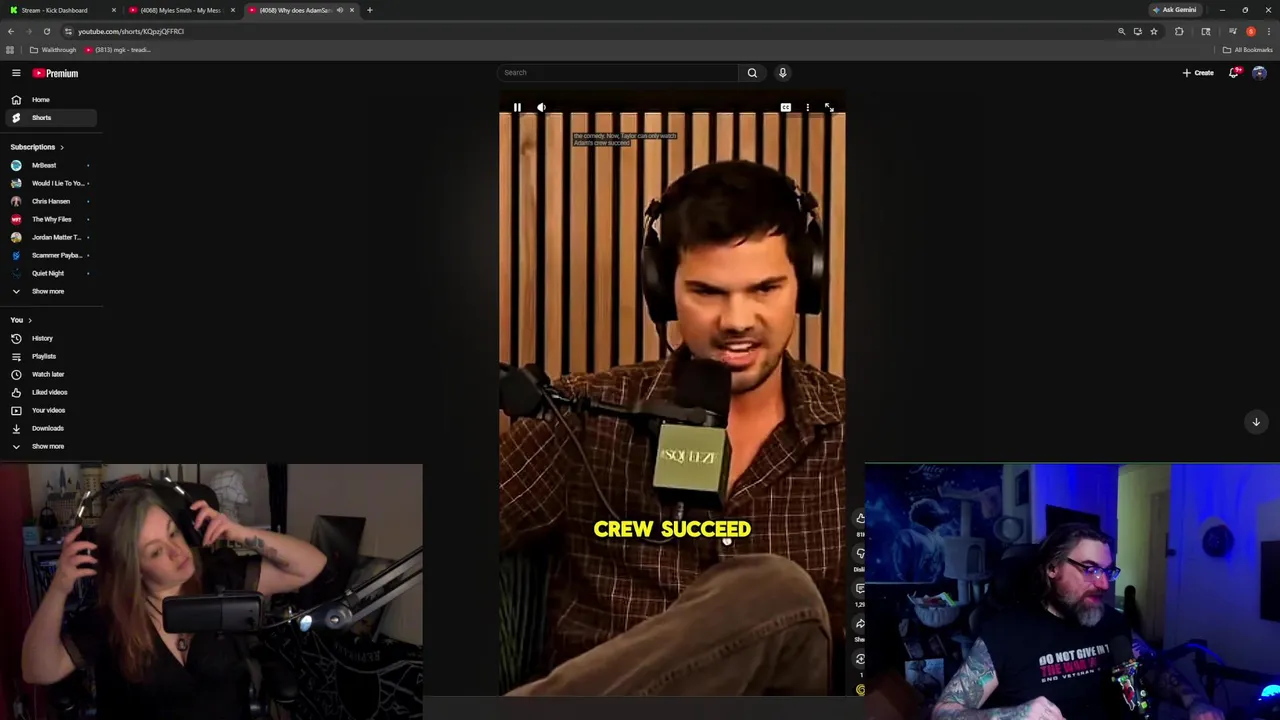Click the magnifier search button
The image size is (1280, 720).
pyautogui.click(x=752, y=72)
